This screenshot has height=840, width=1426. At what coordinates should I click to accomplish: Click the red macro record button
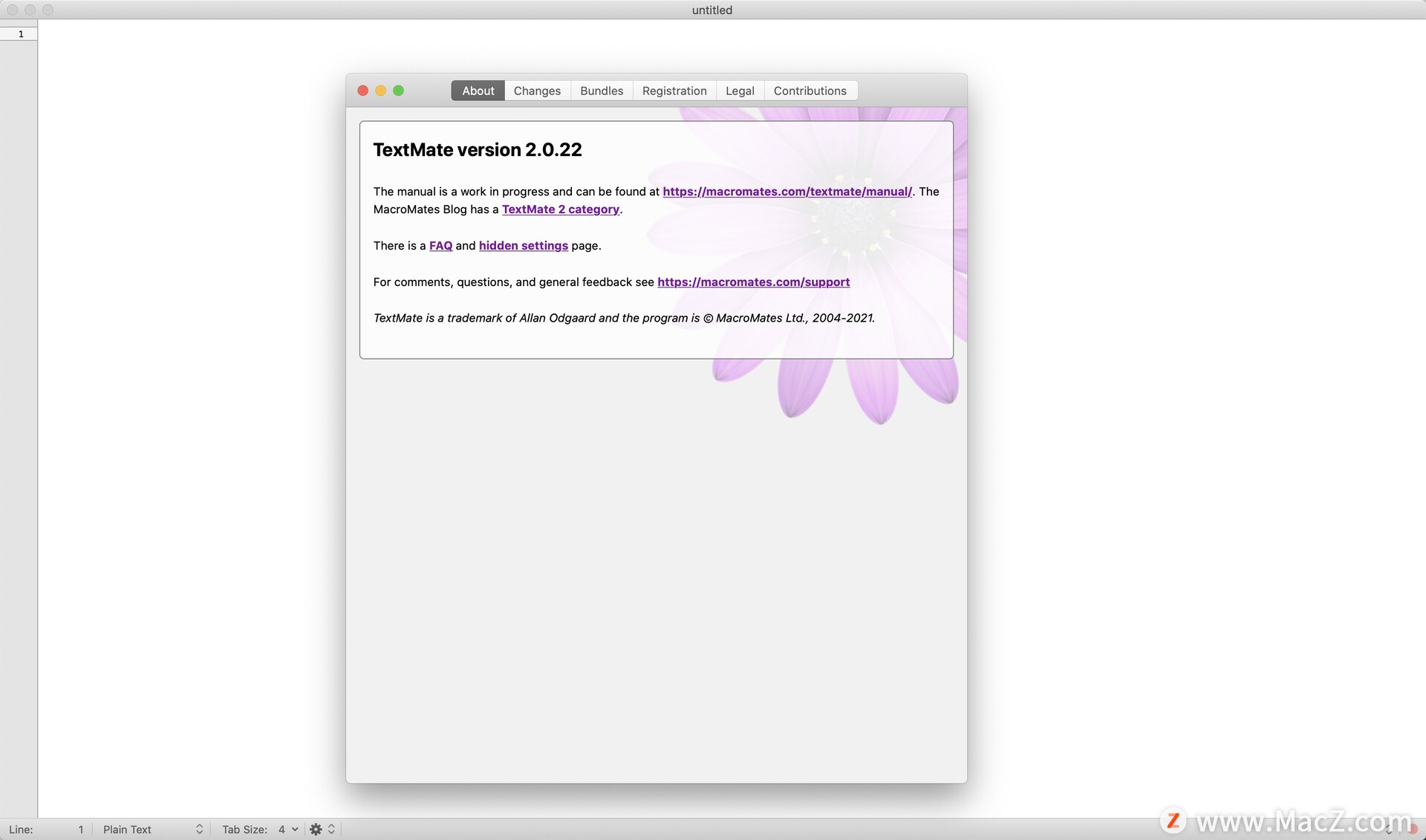tap(1412, 829)
